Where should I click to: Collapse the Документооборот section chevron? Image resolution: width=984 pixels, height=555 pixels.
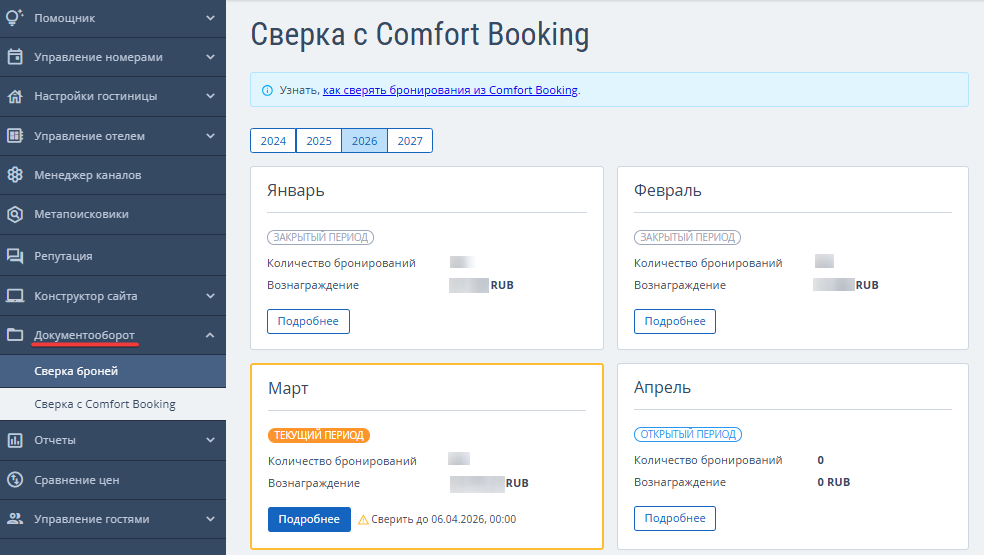click(x=210, y=335)
